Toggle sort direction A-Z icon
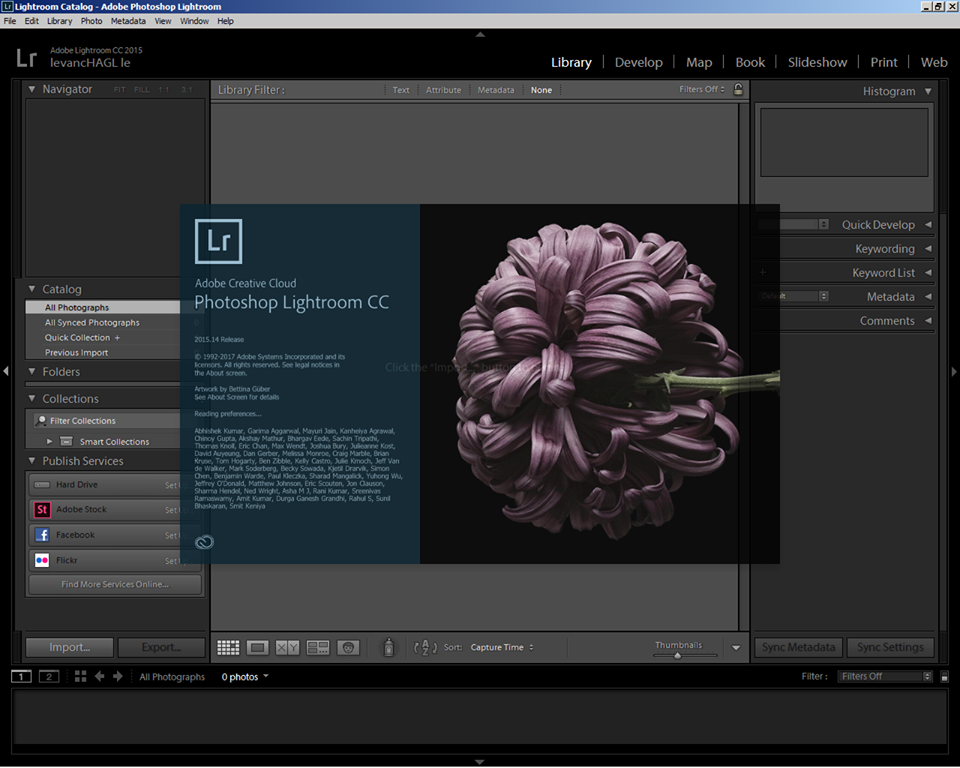The height and width of the screenshot is (768, 960). pos(426,647)
